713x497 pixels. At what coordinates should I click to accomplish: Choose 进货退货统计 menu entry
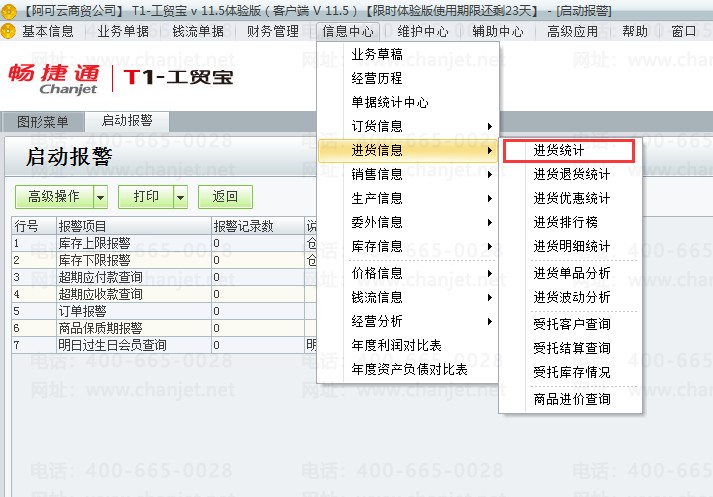click(571, 174)
